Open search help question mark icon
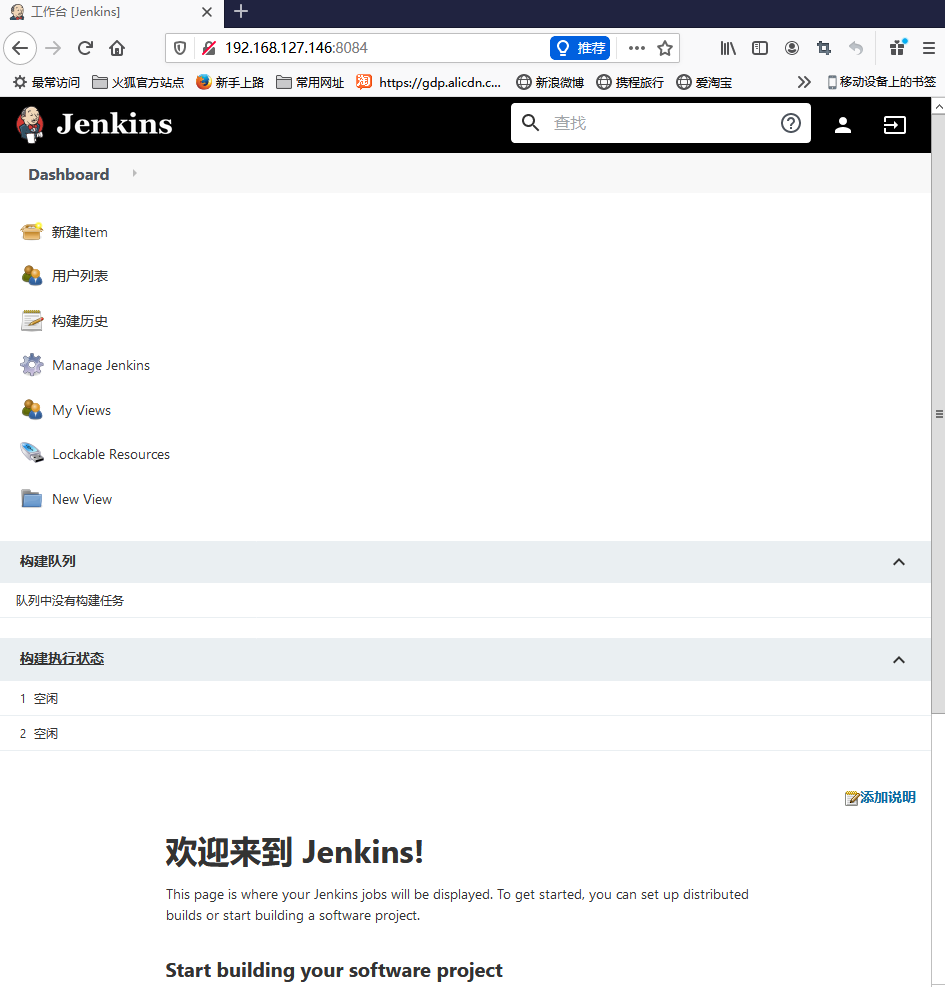The width and height of the screenshot is (945, 987). [x=790, y=123]
